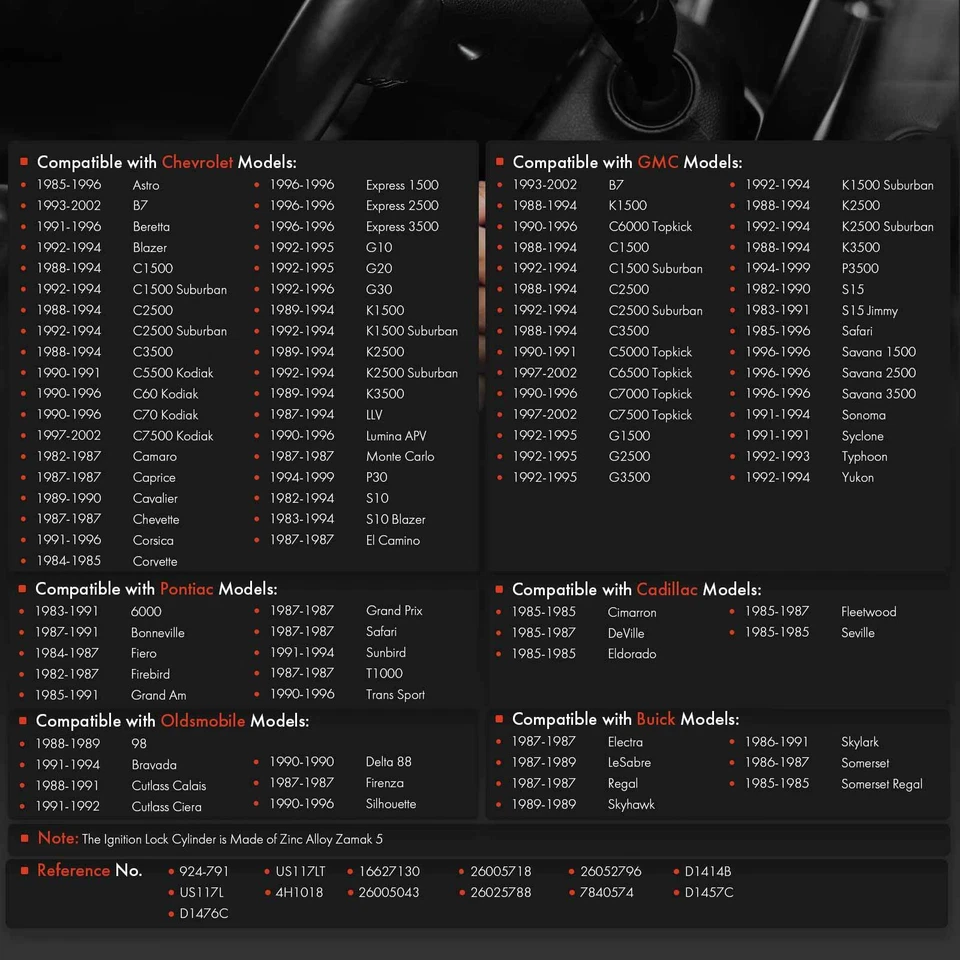
Task: Select reference number 26005043
Action: 389,892
